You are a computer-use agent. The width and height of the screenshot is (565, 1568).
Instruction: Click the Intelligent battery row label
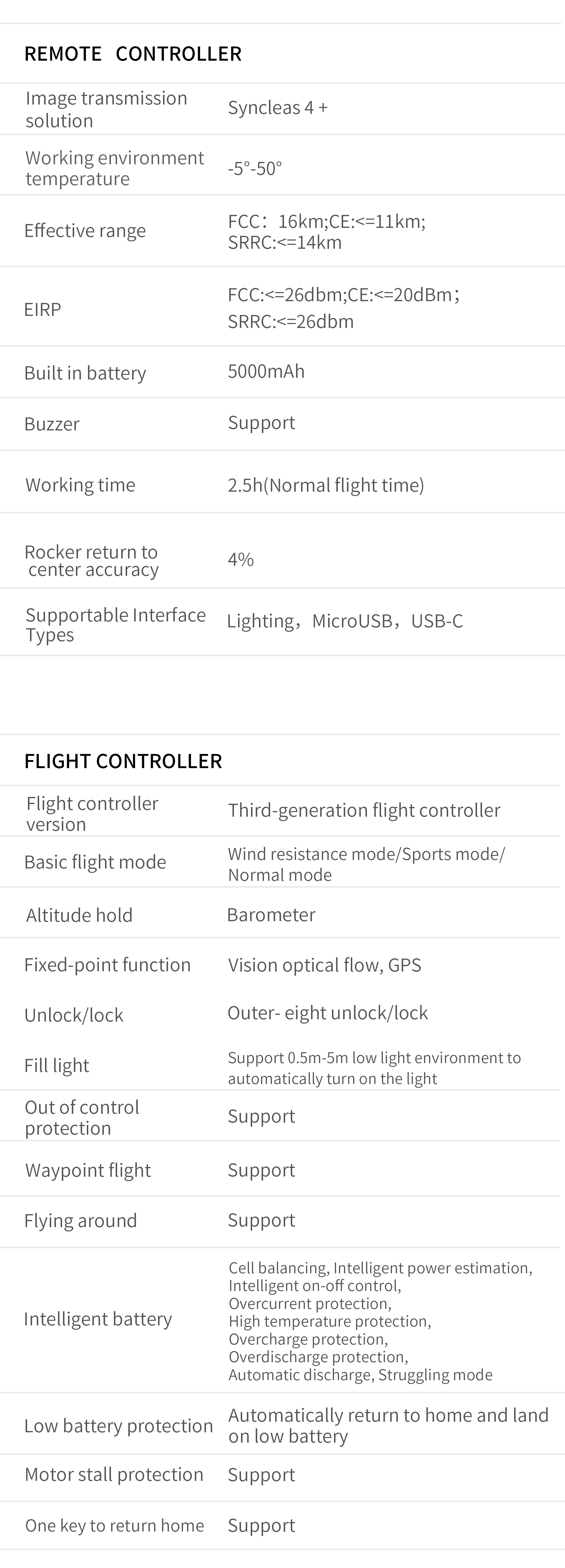tap(97, 1319)
